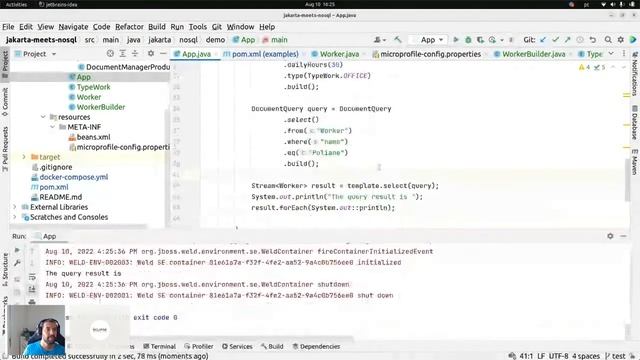The image size is (640, 360).
Task: Open the Profiler tool window
Action: (x=199, y=347)
